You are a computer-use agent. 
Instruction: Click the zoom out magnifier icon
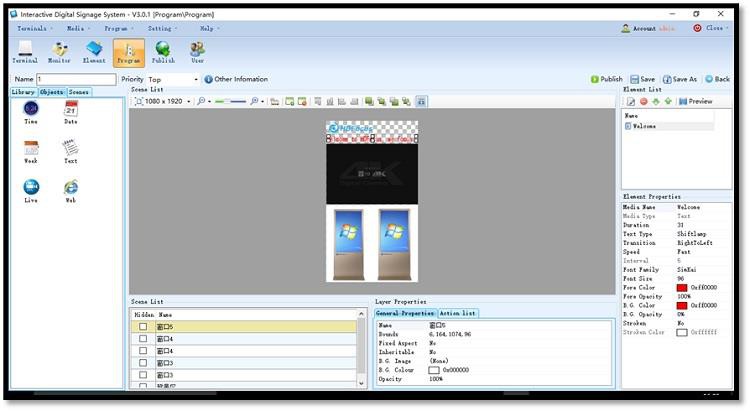201,101
